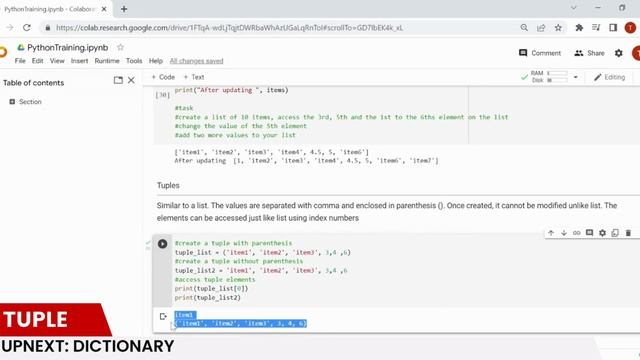Open the View menu

click(57, 61)
